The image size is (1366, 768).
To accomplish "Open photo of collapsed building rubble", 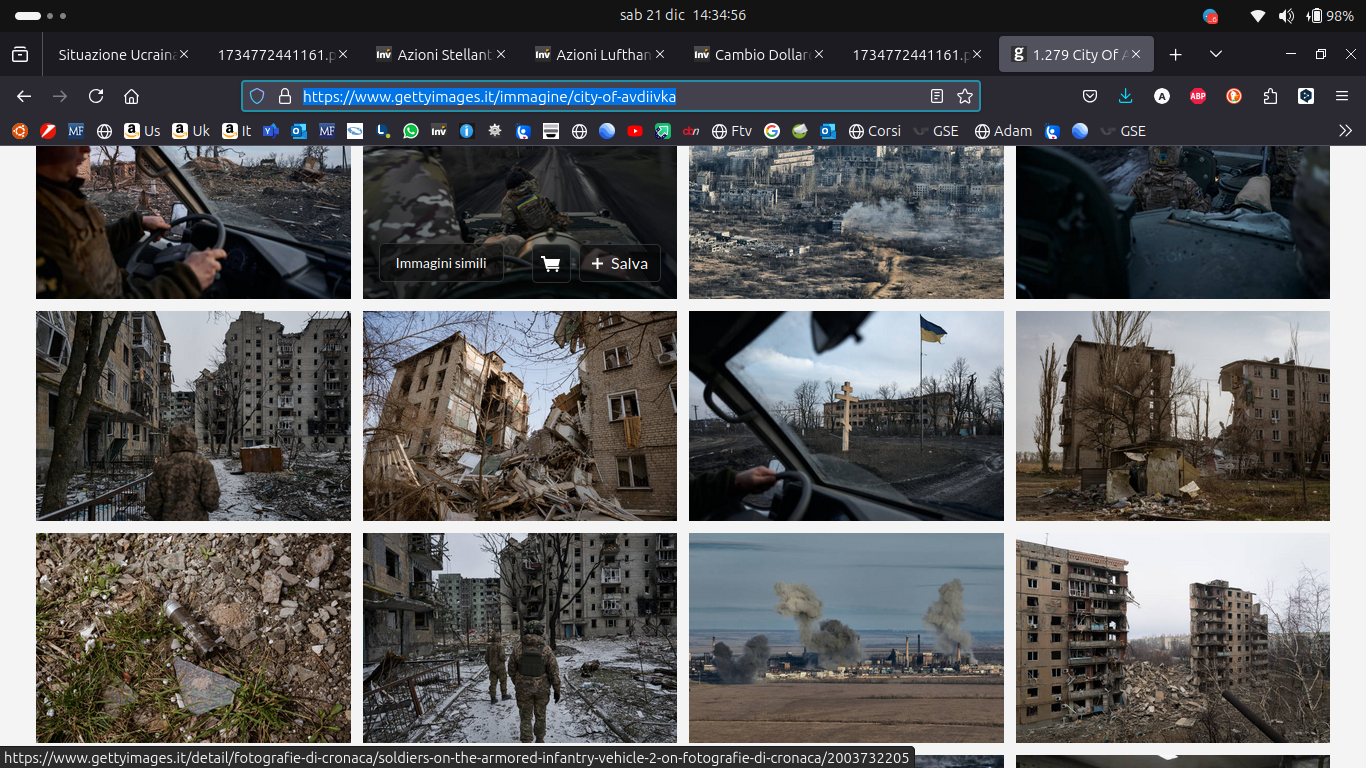I will point(520,416).
